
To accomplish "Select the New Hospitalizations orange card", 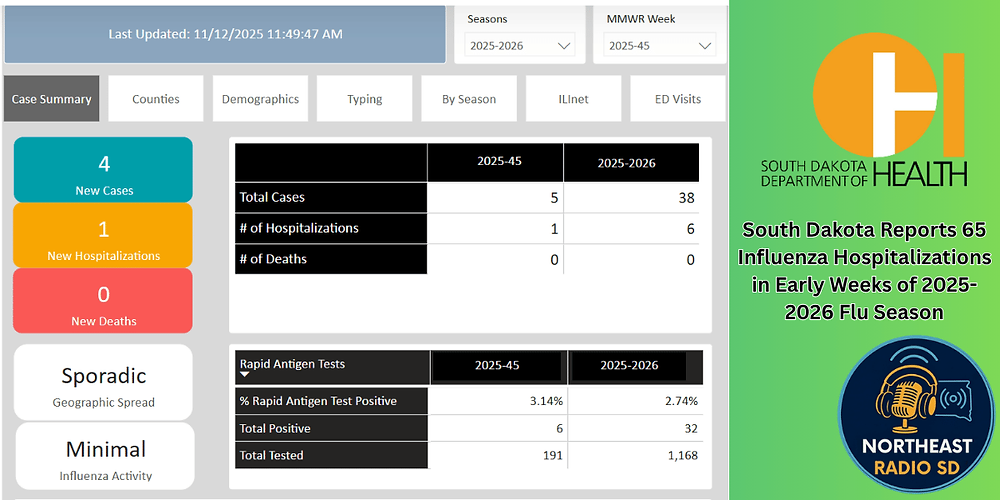I will (104, 236).
